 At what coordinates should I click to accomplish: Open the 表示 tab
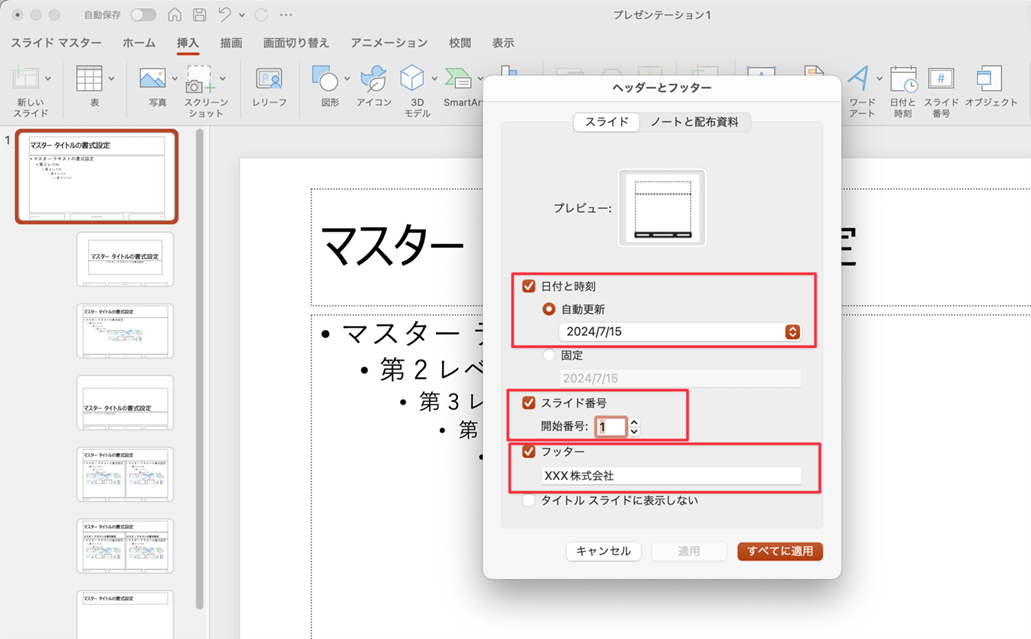click(503, 43)
